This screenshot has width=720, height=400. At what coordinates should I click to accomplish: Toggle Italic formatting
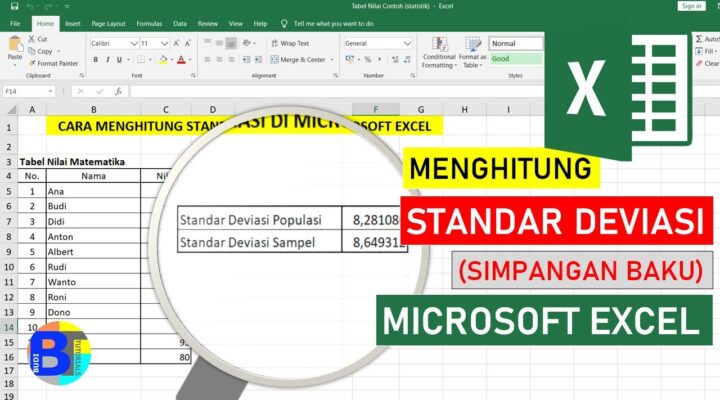107,60
